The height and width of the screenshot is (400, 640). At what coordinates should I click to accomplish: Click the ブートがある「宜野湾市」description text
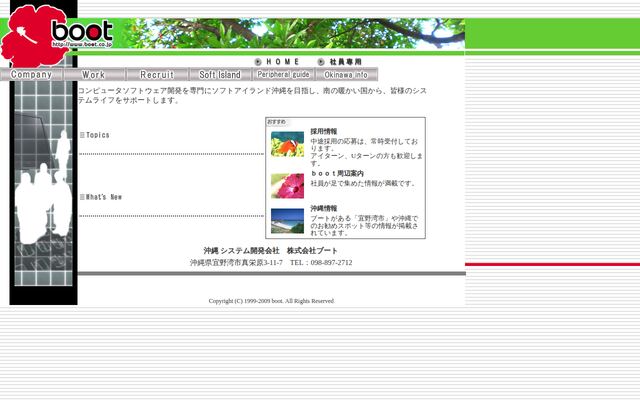(x=364, y=226)
